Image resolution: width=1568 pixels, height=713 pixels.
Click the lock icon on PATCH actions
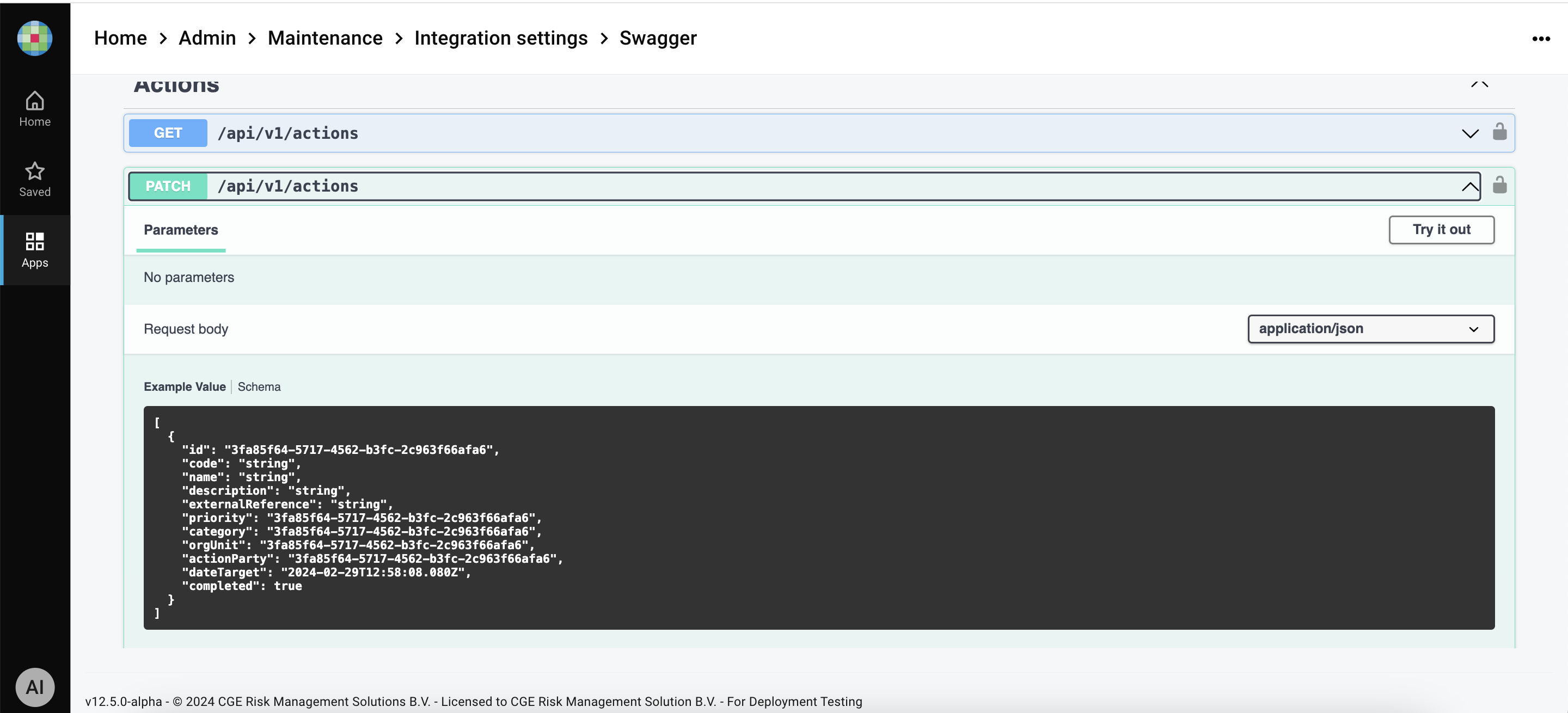coord(1499,185)
